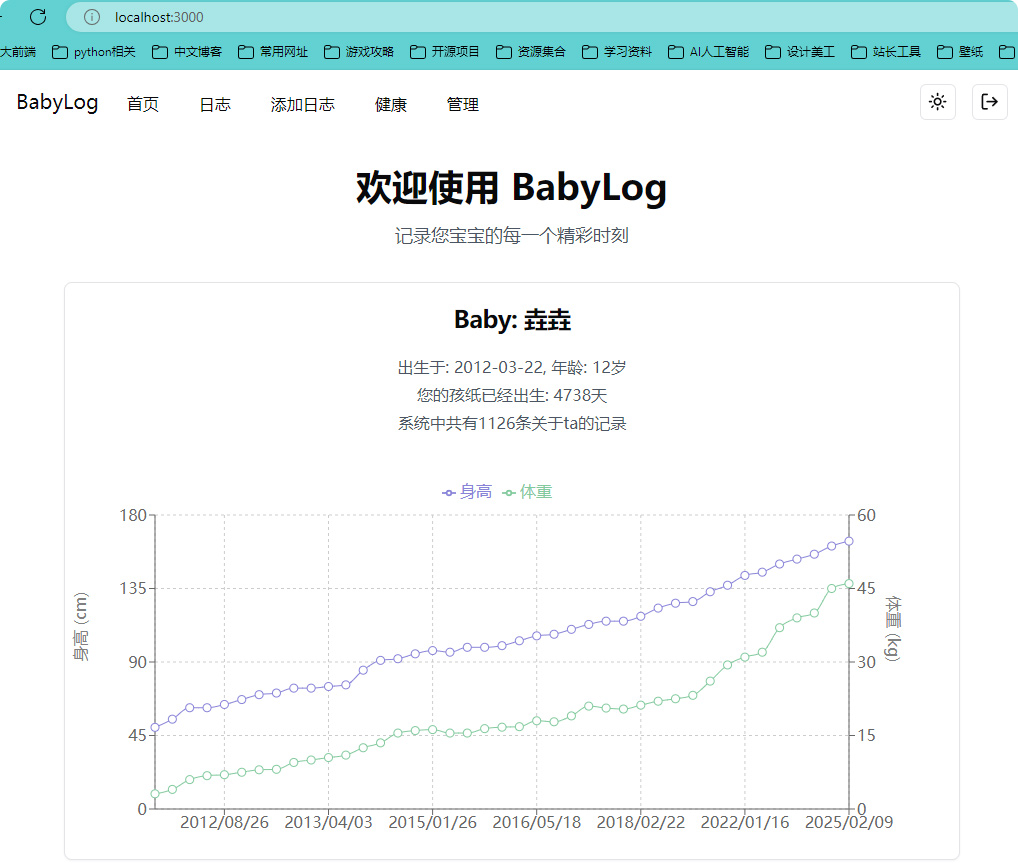
Task: Click the 2025/02/09 x-axis date label
Action: click(x=849, y=822)
